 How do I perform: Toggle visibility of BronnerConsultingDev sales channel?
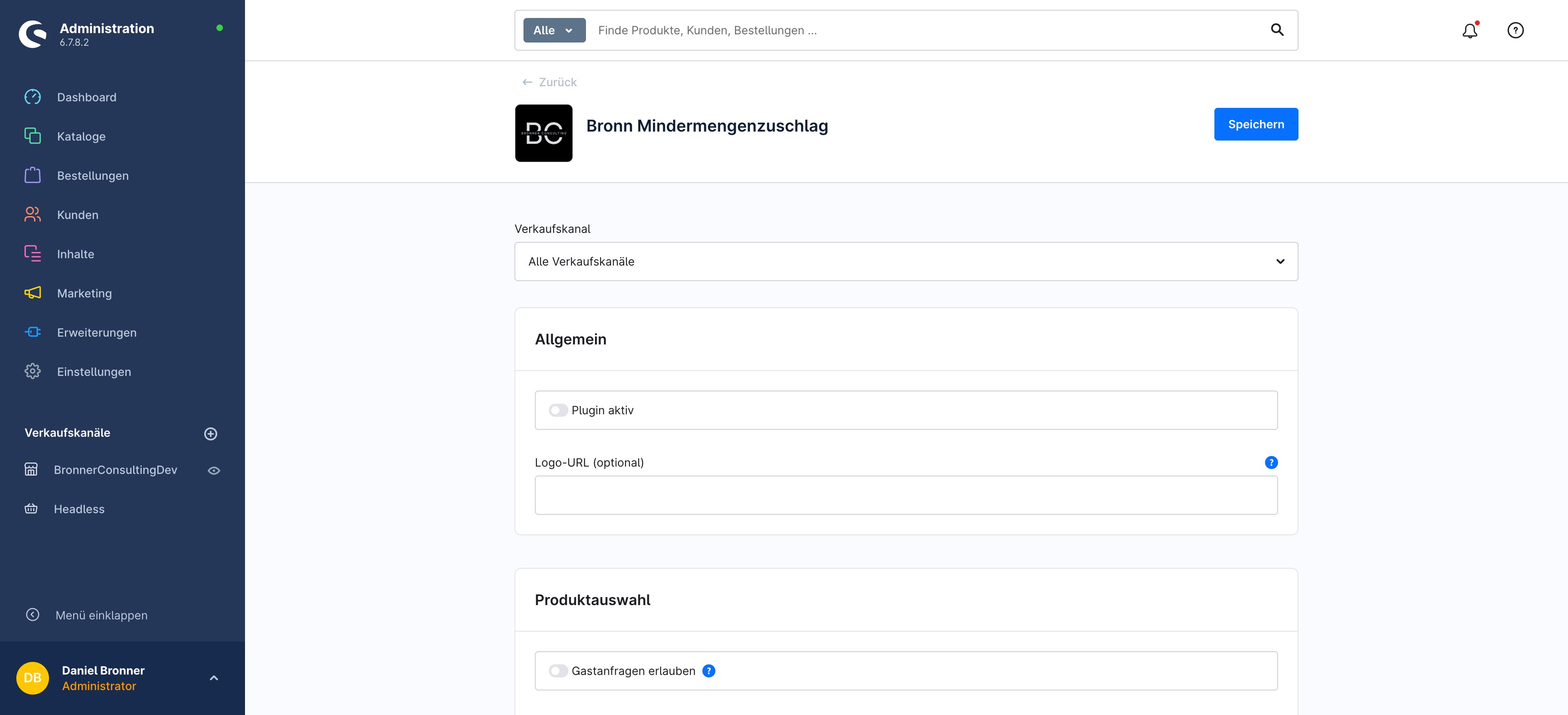(213, 469)
